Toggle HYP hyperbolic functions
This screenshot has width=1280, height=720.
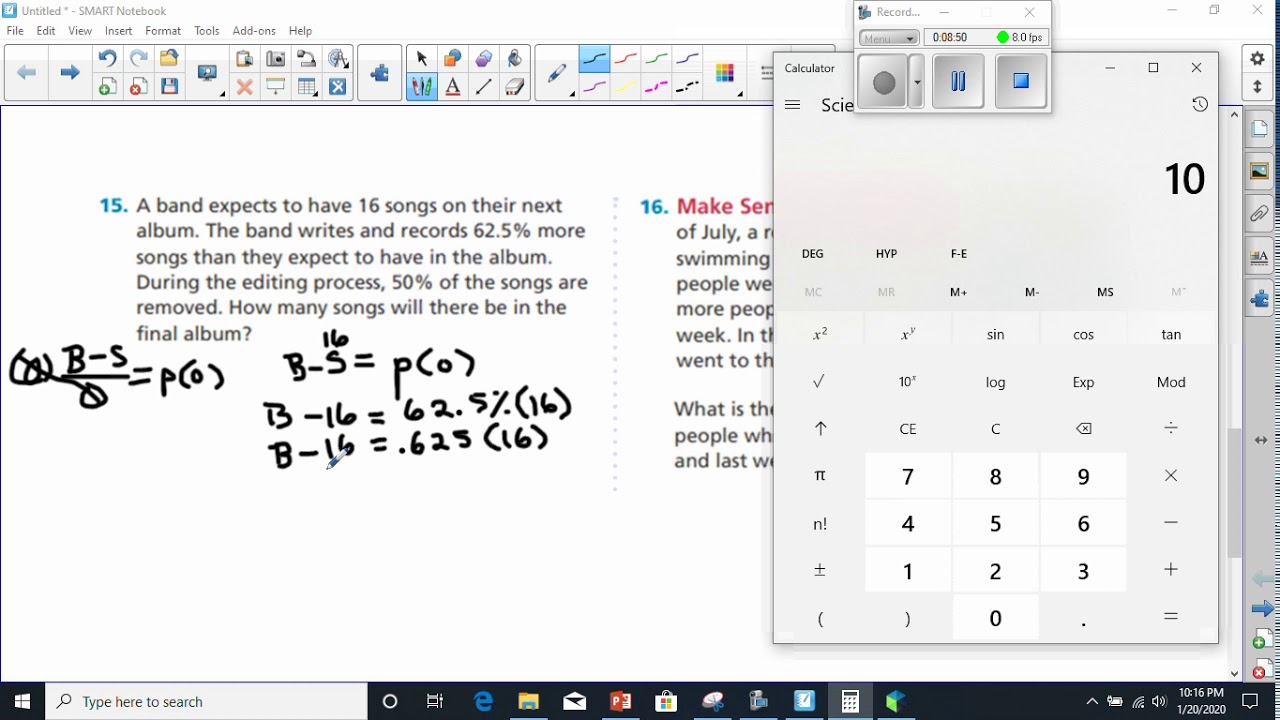[886, 254]
